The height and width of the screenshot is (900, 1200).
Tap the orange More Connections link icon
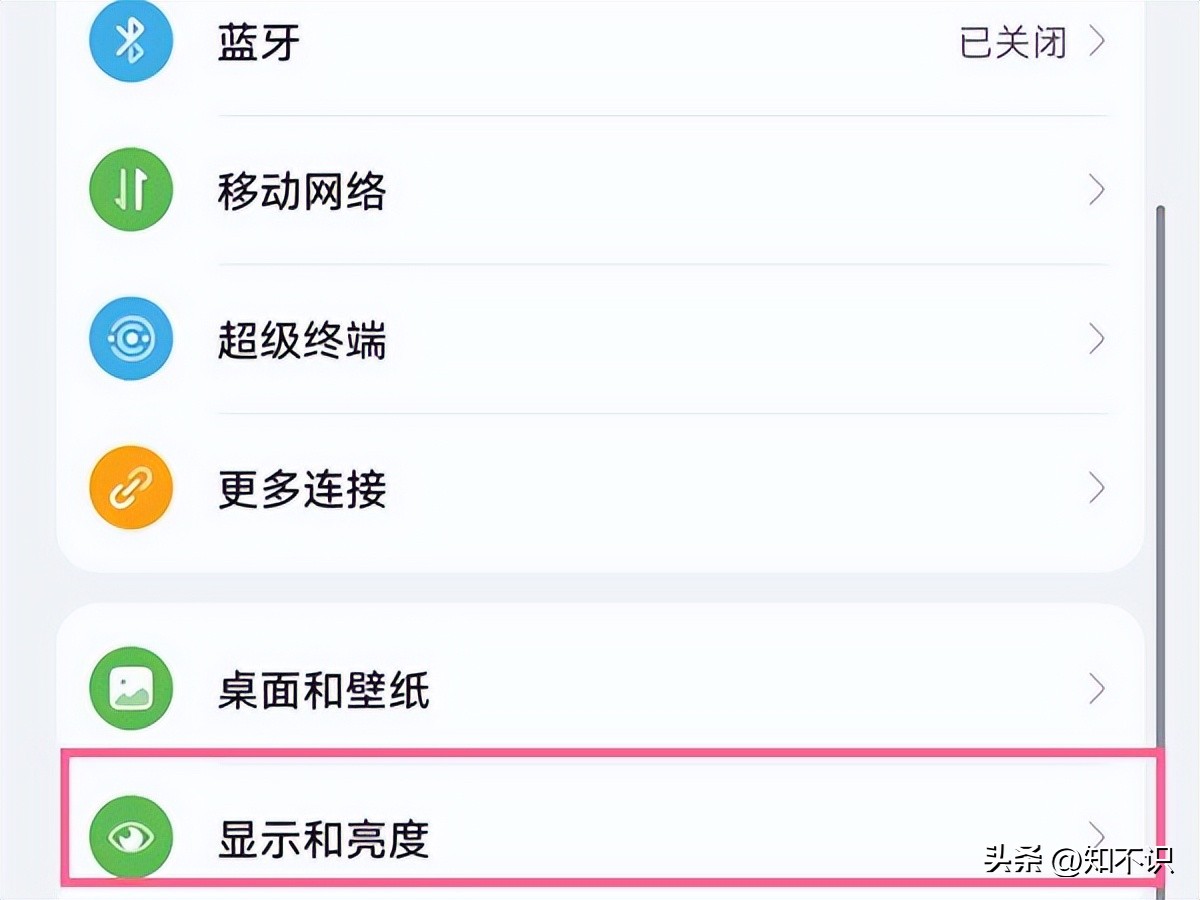[131, 489]
